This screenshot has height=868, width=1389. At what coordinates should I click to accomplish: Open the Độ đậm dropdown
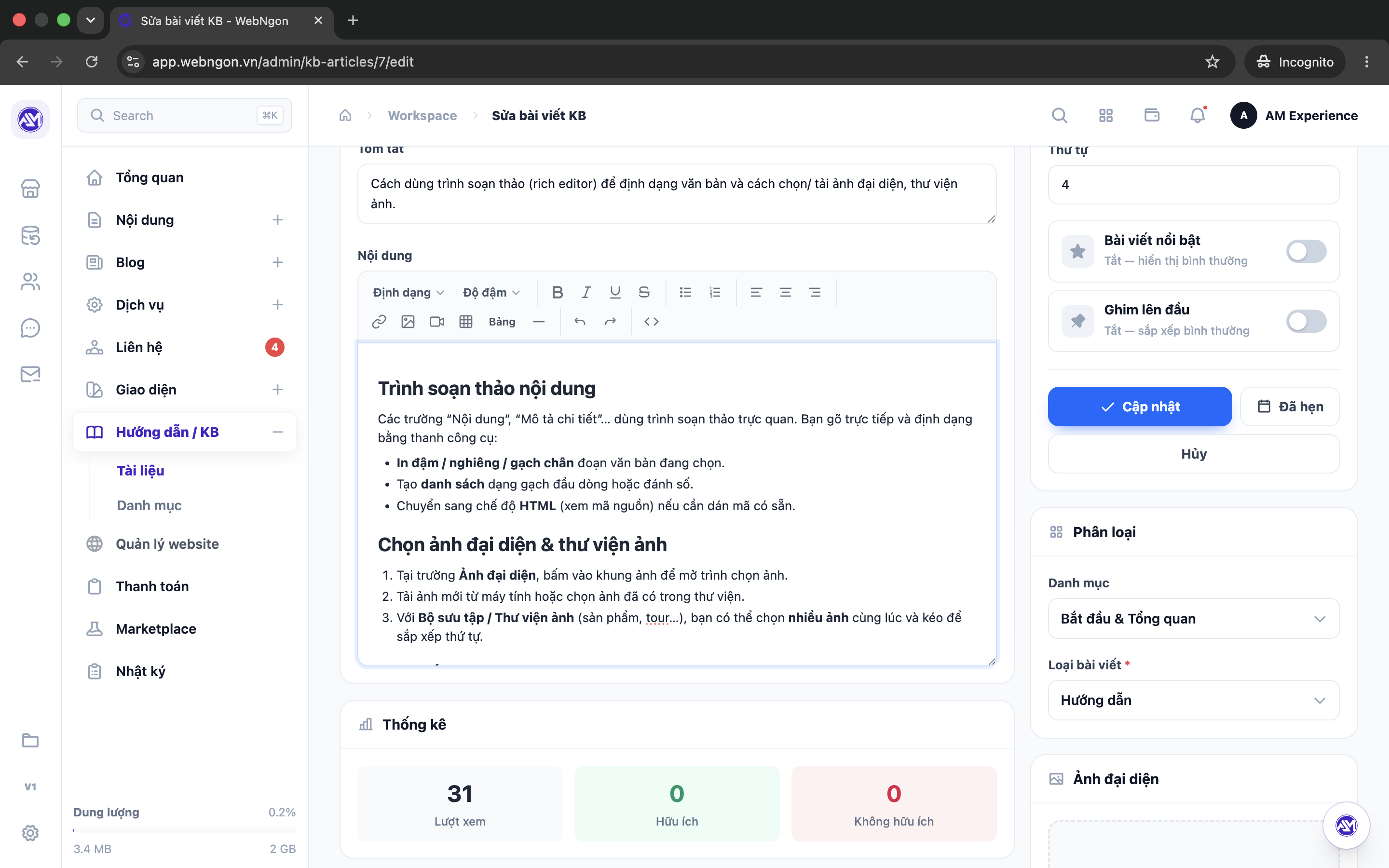491,292
